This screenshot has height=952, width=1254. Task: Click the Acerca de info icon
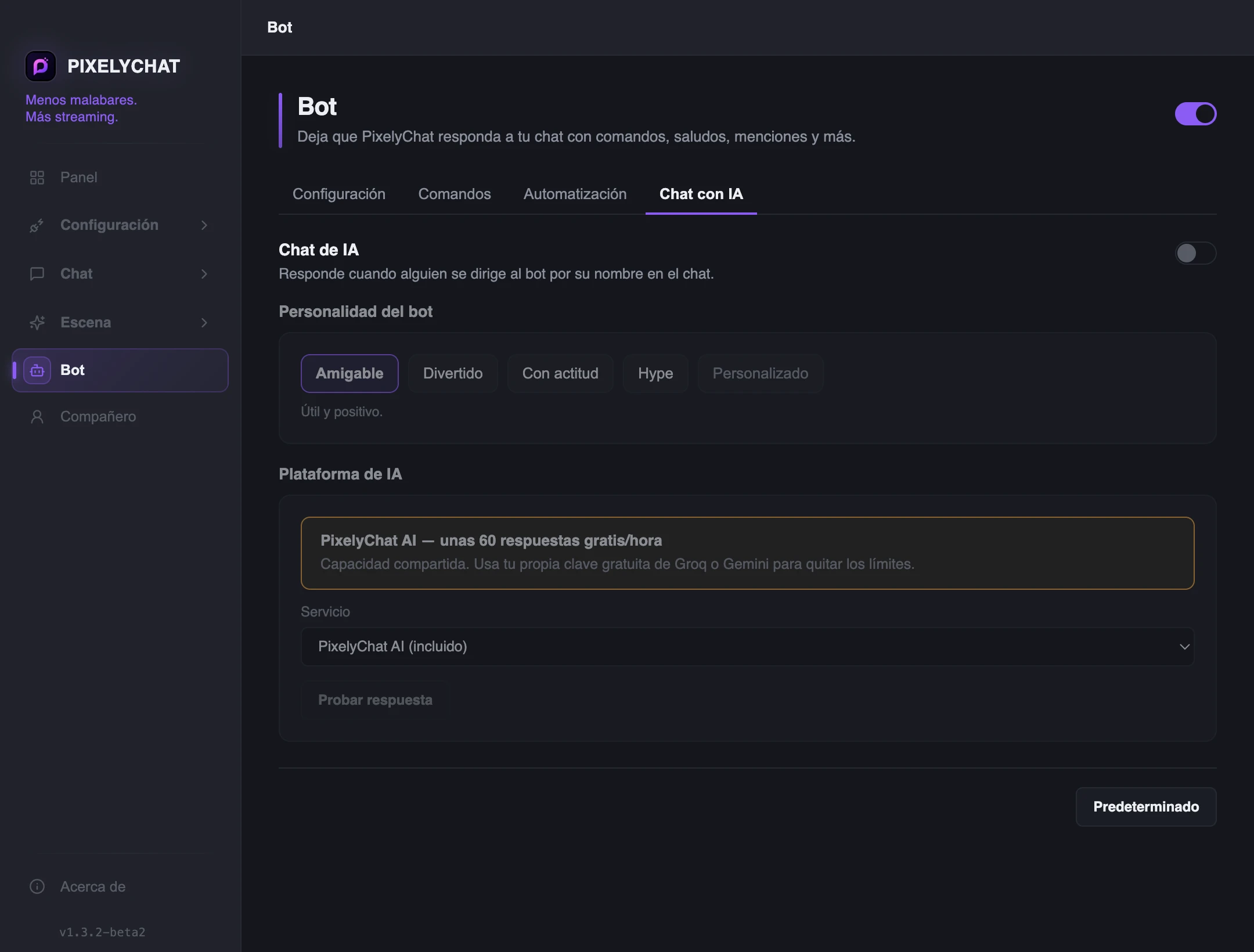pos(37,887)
